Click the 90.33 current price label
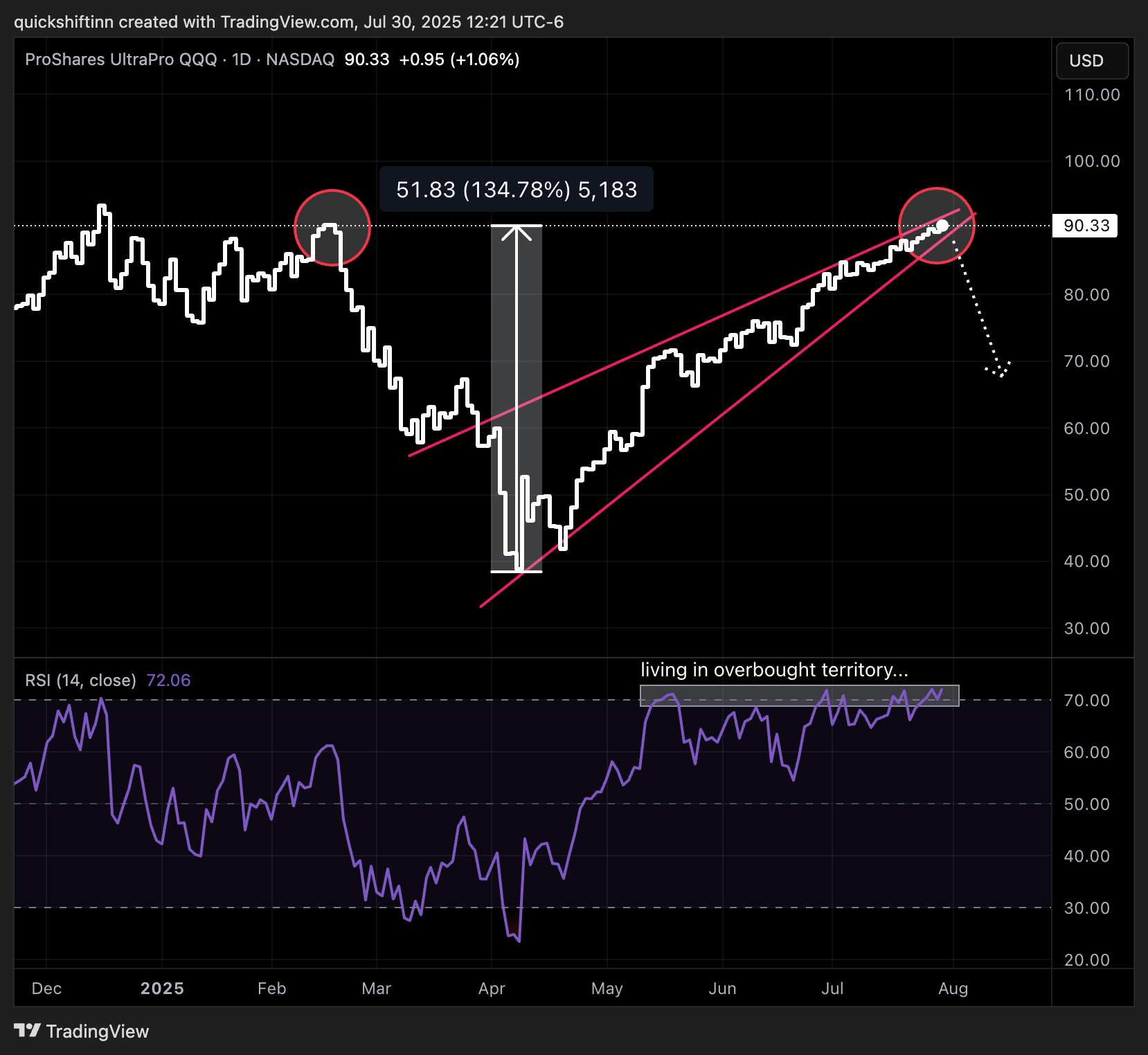Image resolution: width=1148 pixels, height=1055 pixels. click(1085, 226)
